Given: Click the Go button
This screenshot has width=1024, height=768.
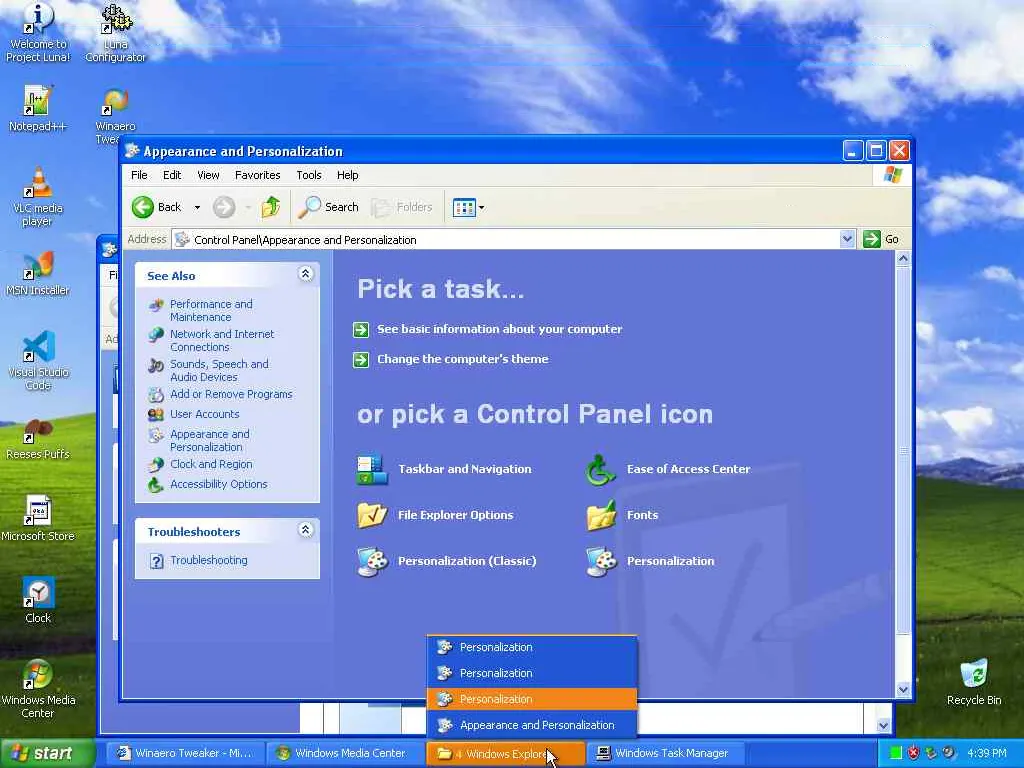Looking at the screenshot, I should pos(881,239).
